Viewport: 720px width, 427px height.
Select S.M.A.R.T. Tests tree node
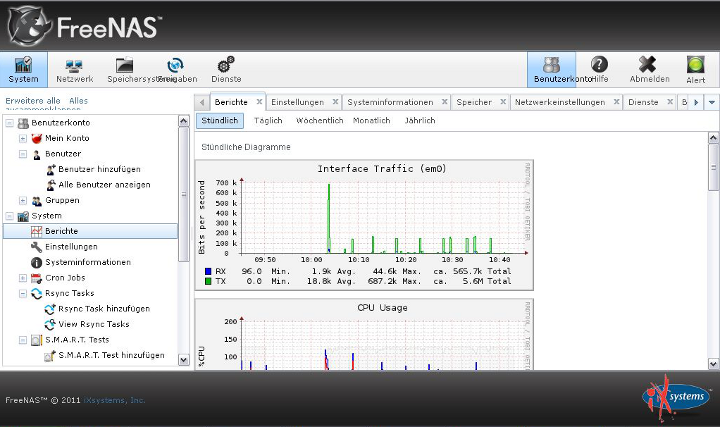tap(77, 340)
